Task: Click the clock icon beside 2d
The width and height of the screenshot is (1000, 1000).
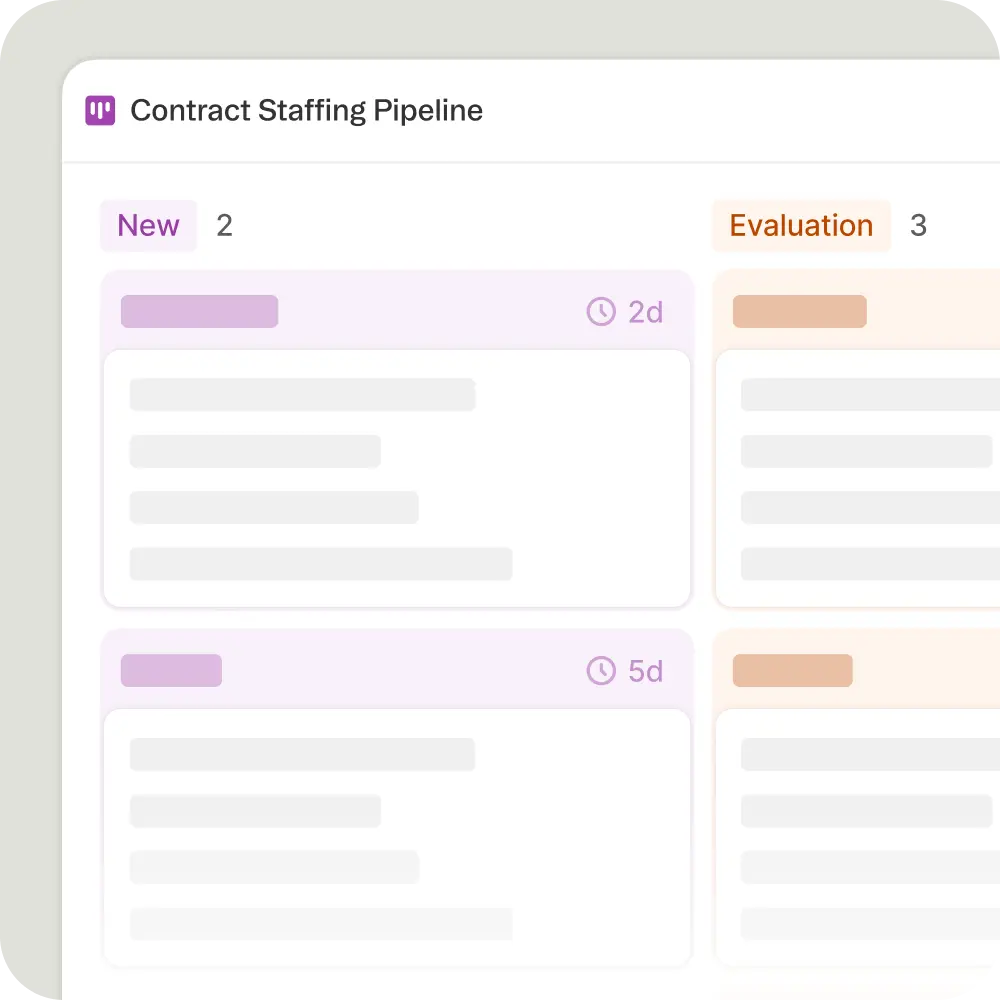Action: tap(600, 312)
